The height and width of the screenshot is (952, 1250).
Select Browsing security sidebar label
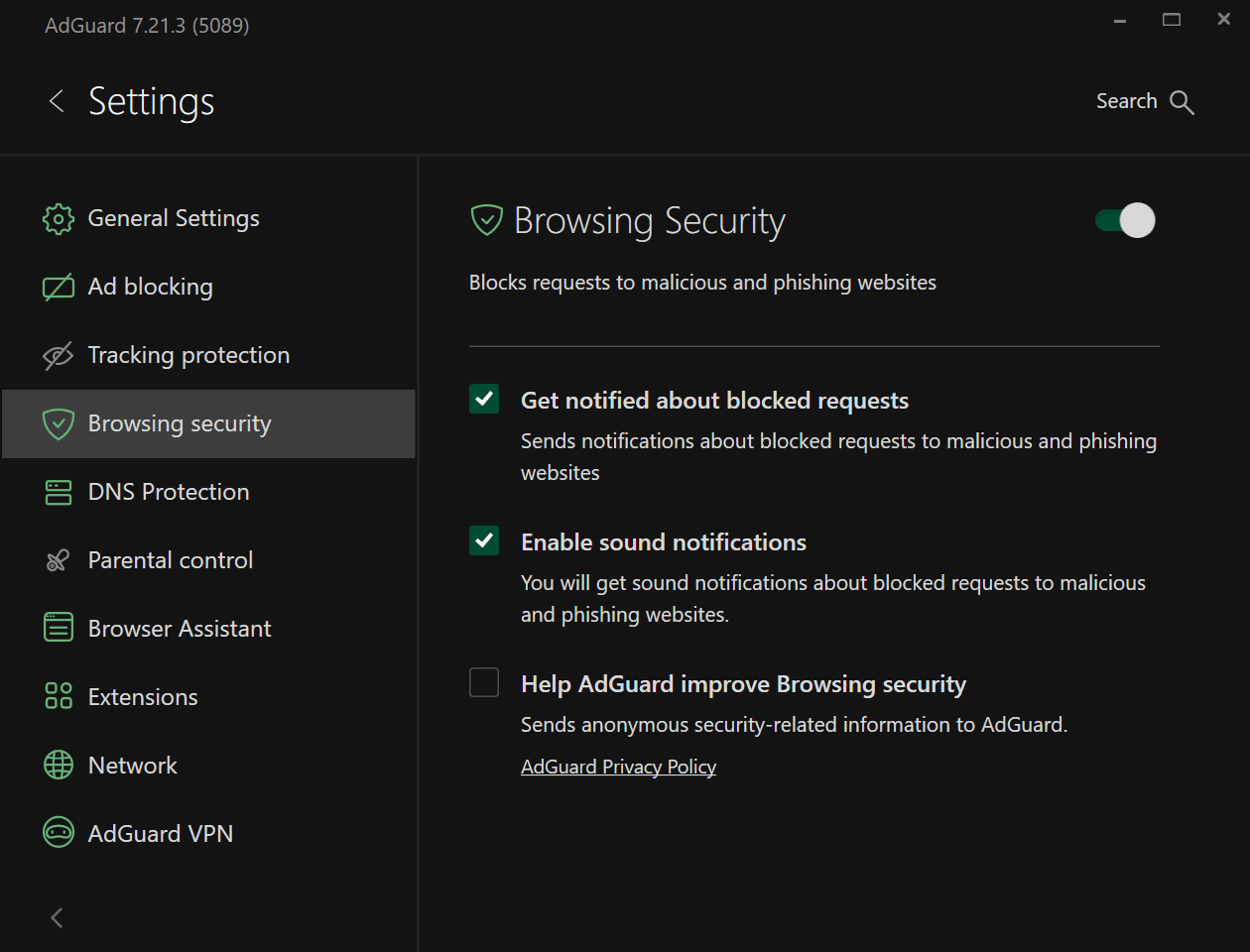pos(180,424)
